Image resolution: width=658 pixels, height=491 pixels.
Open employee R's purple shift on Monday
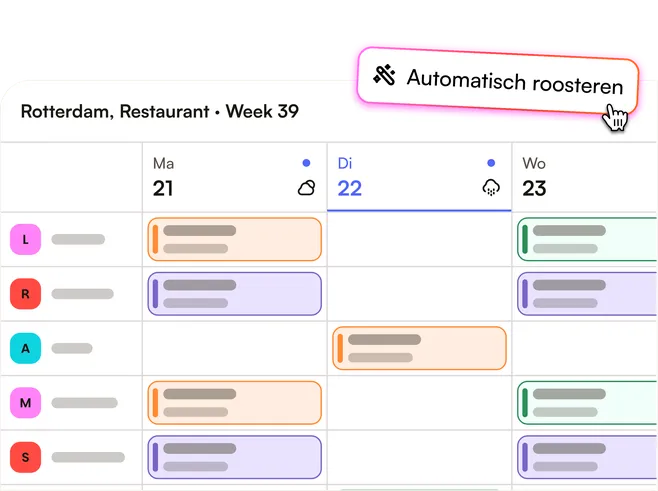(235, 294)
